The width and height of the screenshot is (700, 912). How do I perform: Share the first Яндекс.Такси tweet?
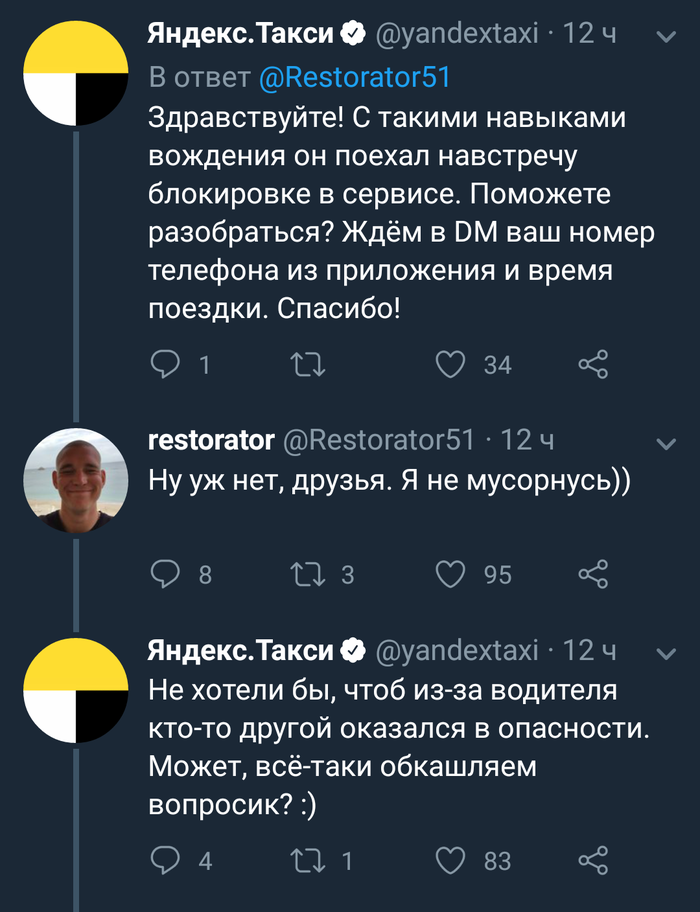[593, 364]
